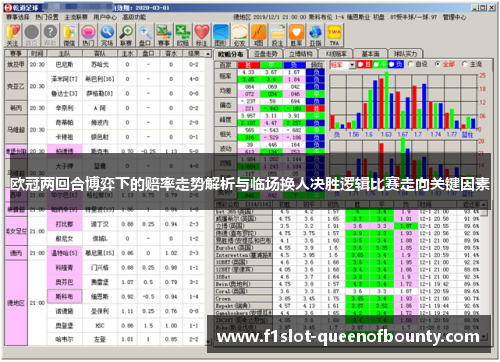Open the 用户中心 menu
Screen dimensions: 500x362
(105, 17)
